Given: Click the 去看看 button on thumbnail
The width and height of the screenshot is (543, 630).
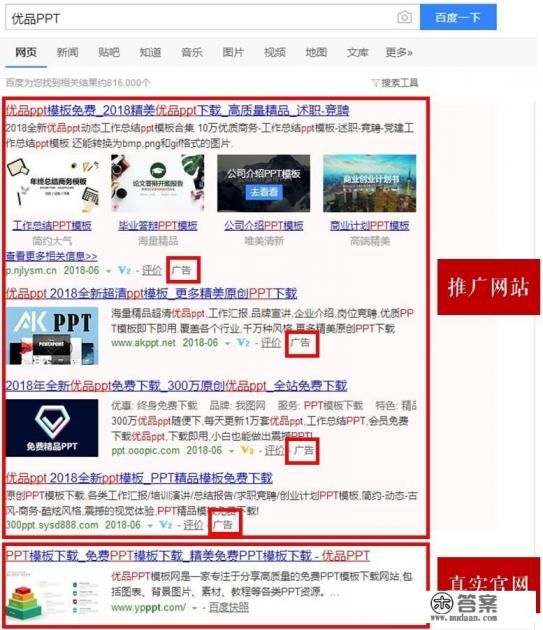Looking at the screenshot, I should coord(264,192).
